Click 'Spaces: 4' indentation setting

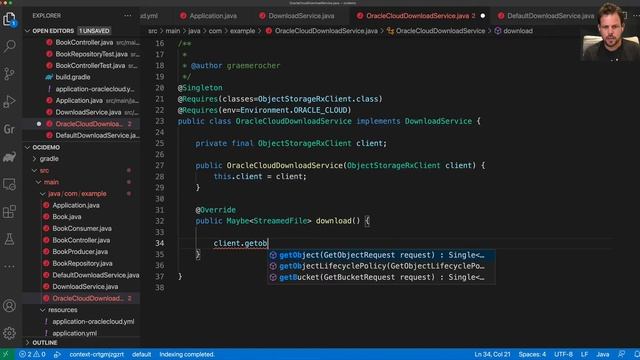pyautogui.click(x=532, y=354)
